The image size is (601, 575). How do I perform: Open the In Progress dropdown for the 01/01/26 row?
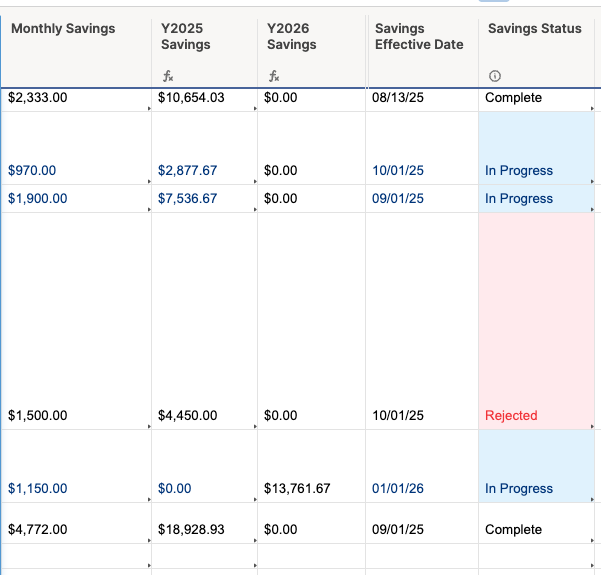pyautogui.click(x=594, y=499)
